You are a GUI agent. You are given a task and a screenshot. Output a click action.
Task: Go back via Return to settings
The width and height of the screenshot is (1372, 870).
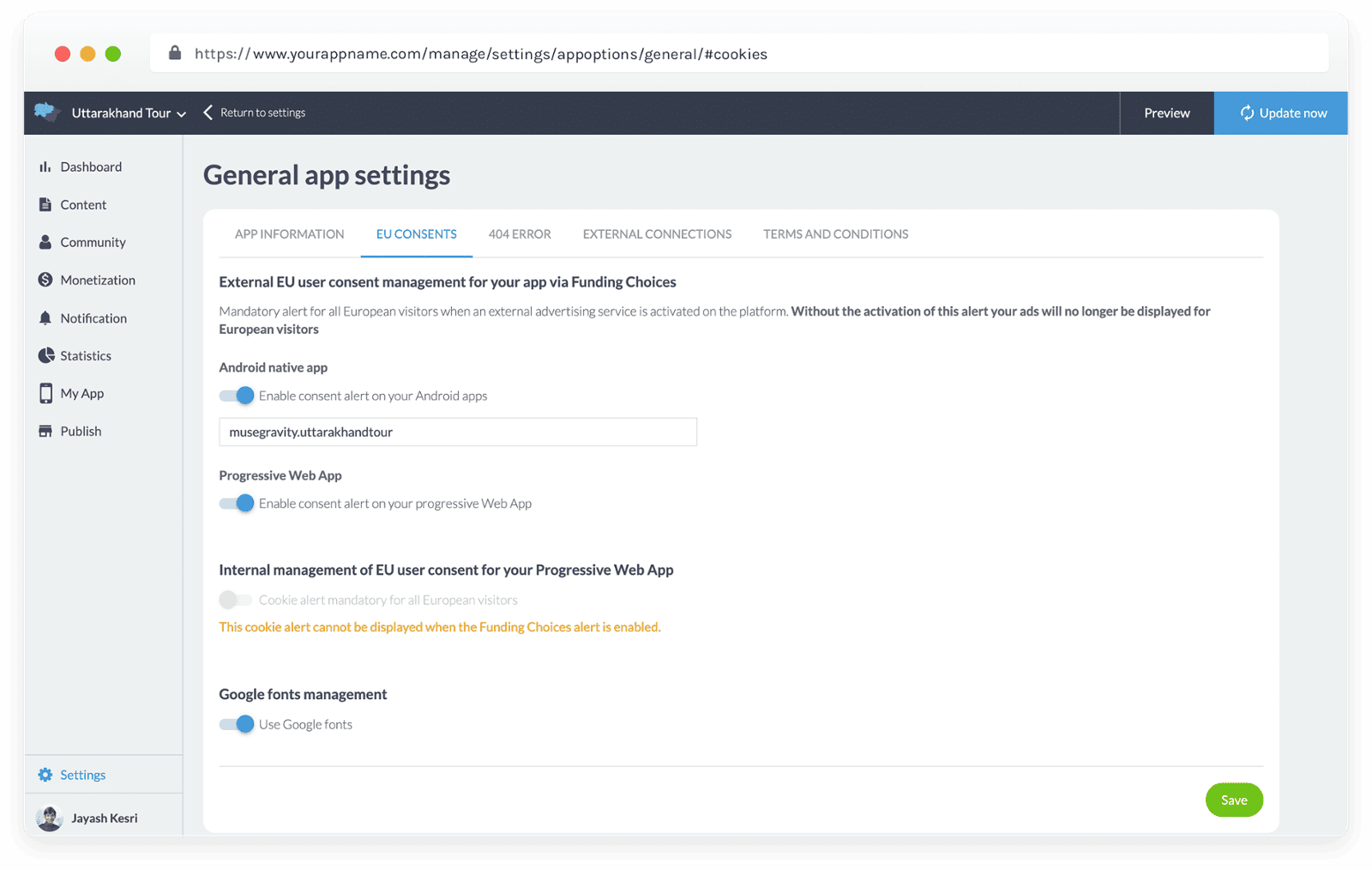pyautogui.click(x=255, y=113)
